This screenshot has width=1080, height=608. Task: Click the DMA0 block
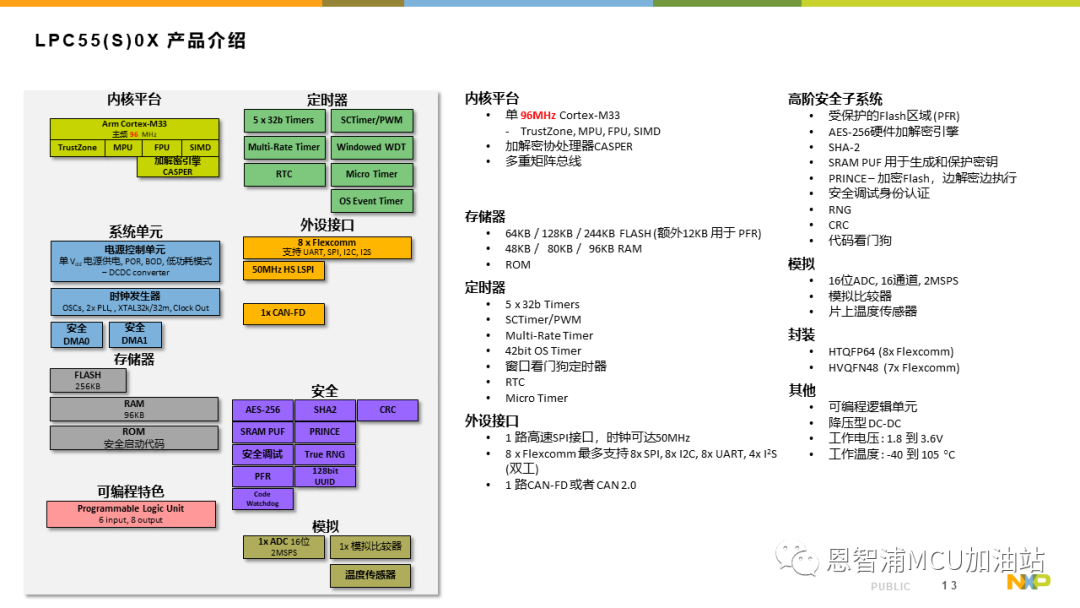[76, 335]
